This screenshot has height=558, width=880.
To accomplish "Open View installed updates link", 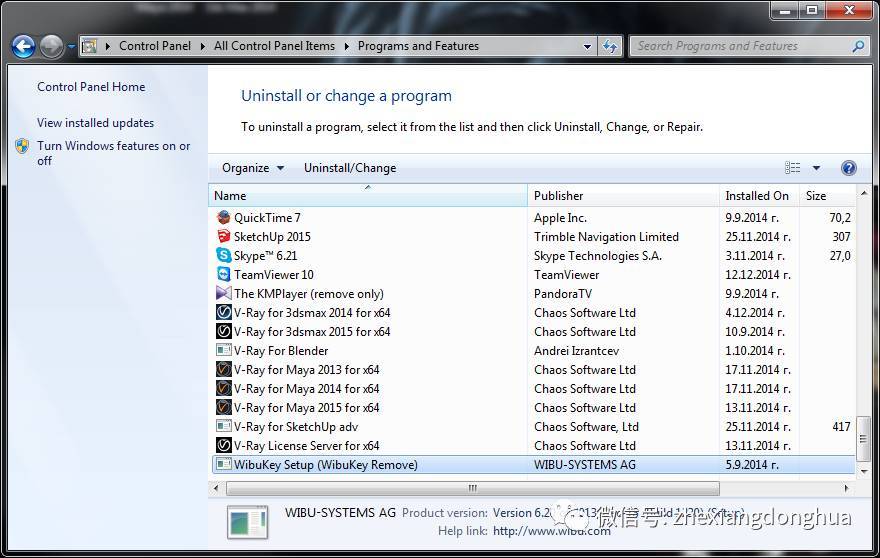I will 95,123.
